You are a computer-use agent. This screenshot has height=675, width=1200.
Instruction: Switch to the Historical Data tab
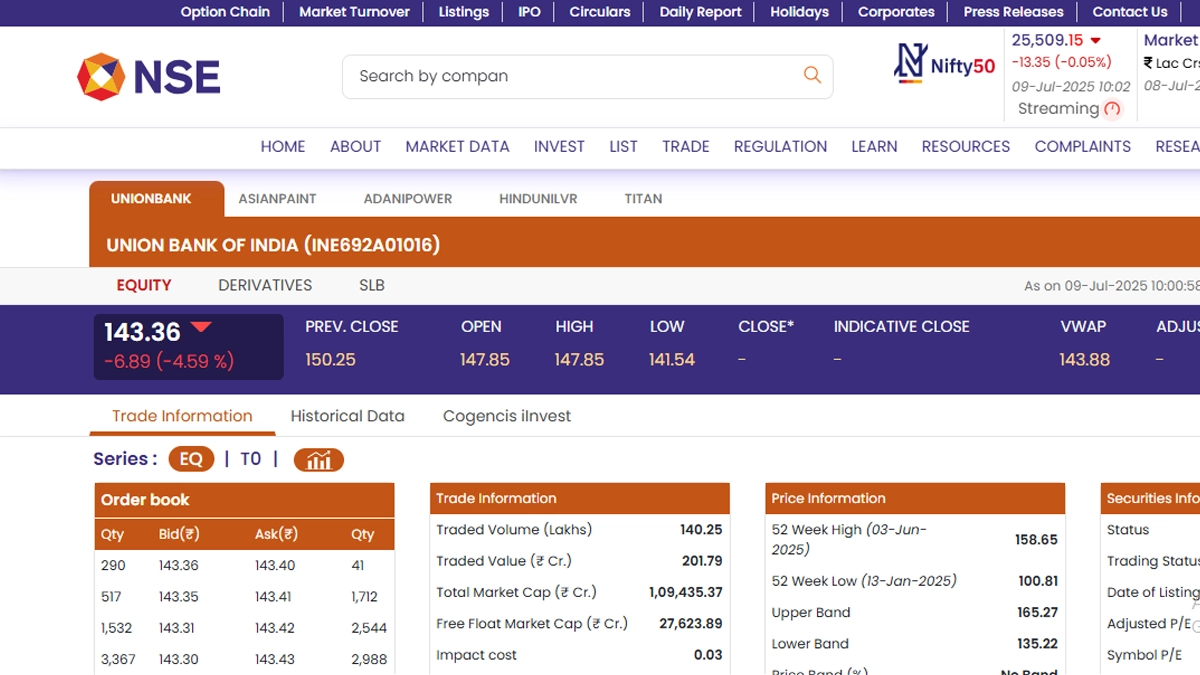pos(347,416)
